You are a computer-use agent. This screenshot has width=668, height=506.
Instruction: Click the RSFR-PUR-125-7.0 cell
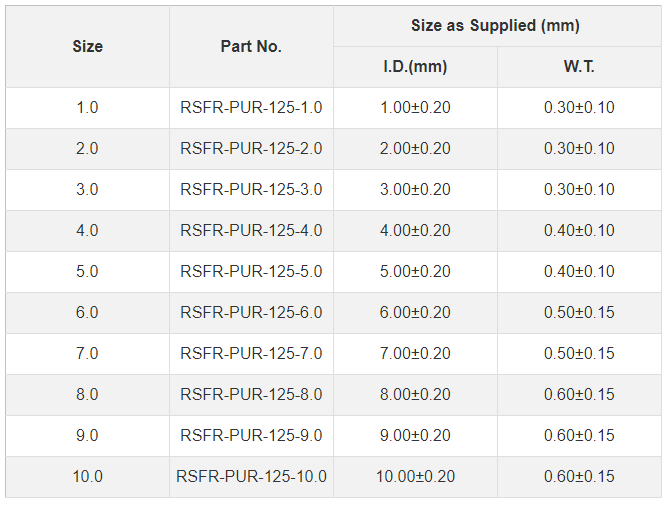coord(251,354)
